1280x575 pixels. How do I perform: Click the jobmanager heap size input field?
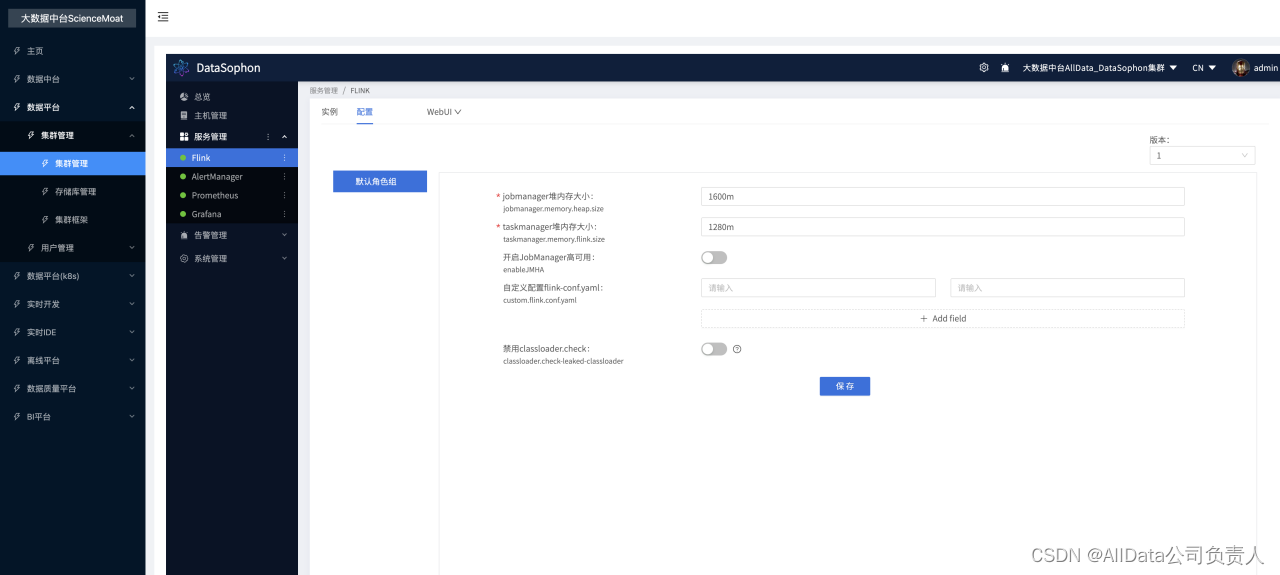click(x=943, y=196)
